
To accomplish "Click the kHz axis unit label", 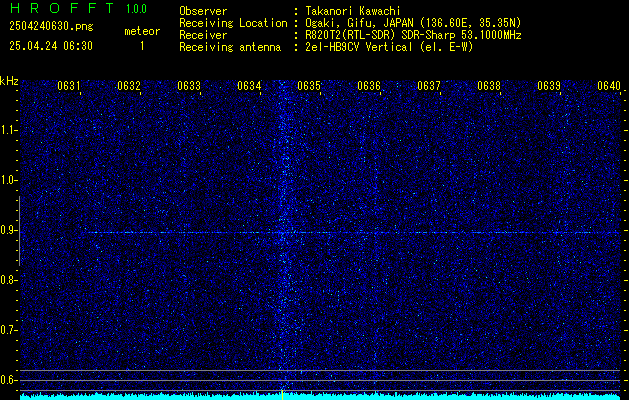I will (x=9, y=81).
